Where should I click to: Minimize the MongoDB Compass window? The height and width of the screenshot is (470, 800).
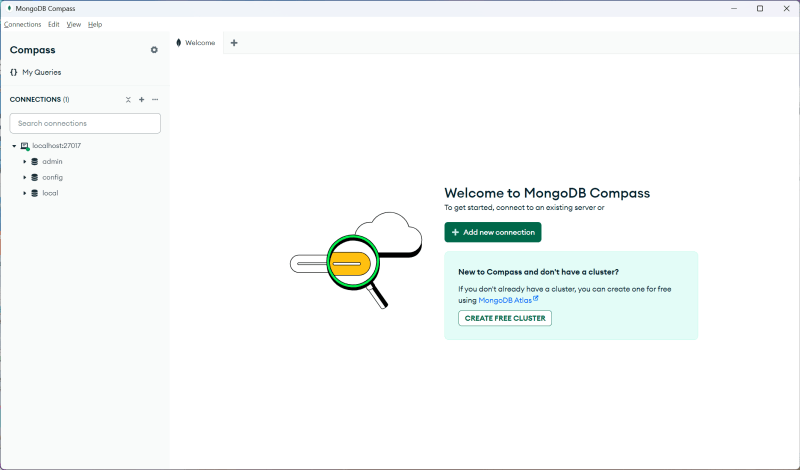(x=734, y=9)
